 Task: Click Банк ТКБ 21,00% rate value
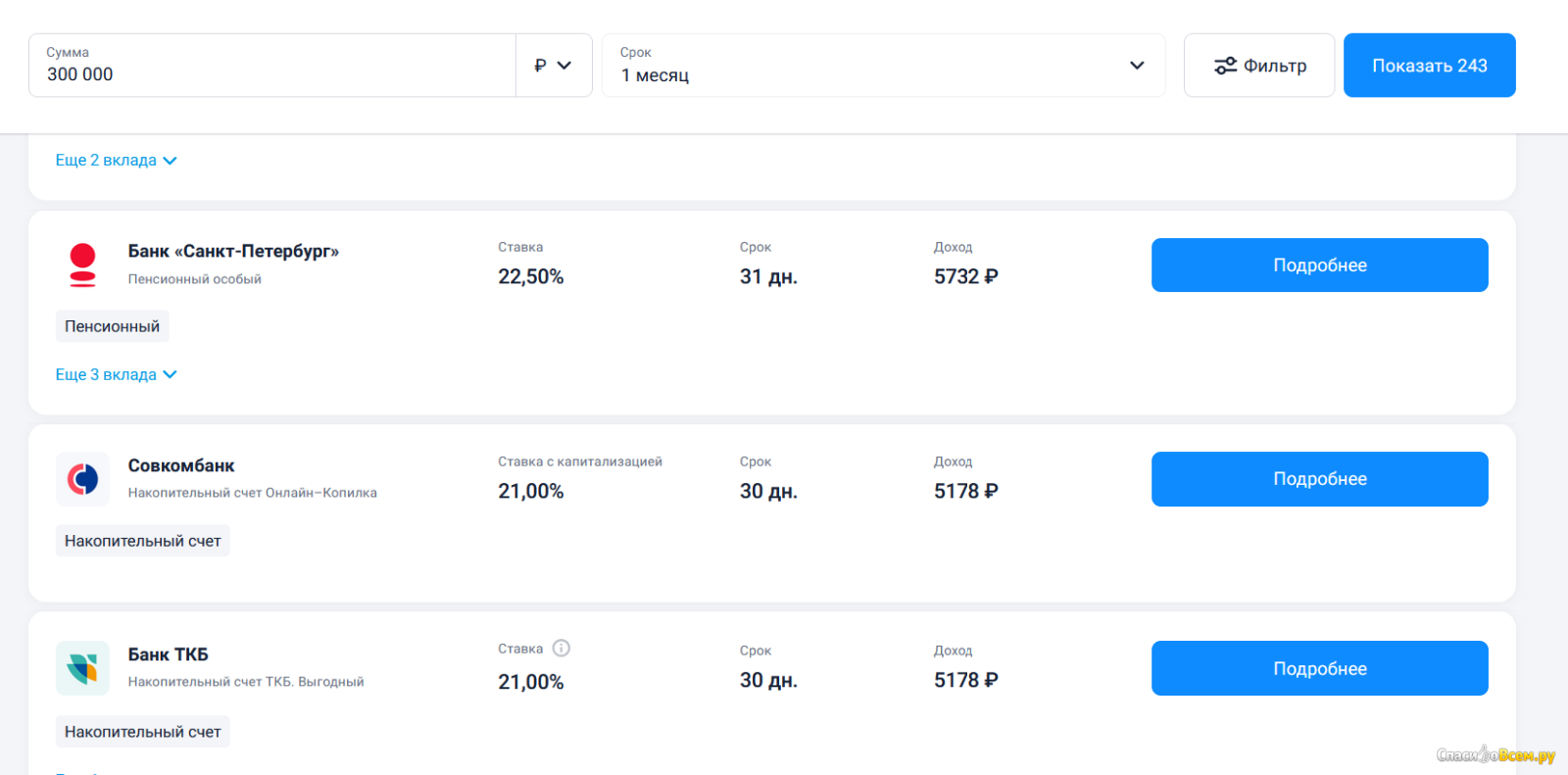point(530,682)
